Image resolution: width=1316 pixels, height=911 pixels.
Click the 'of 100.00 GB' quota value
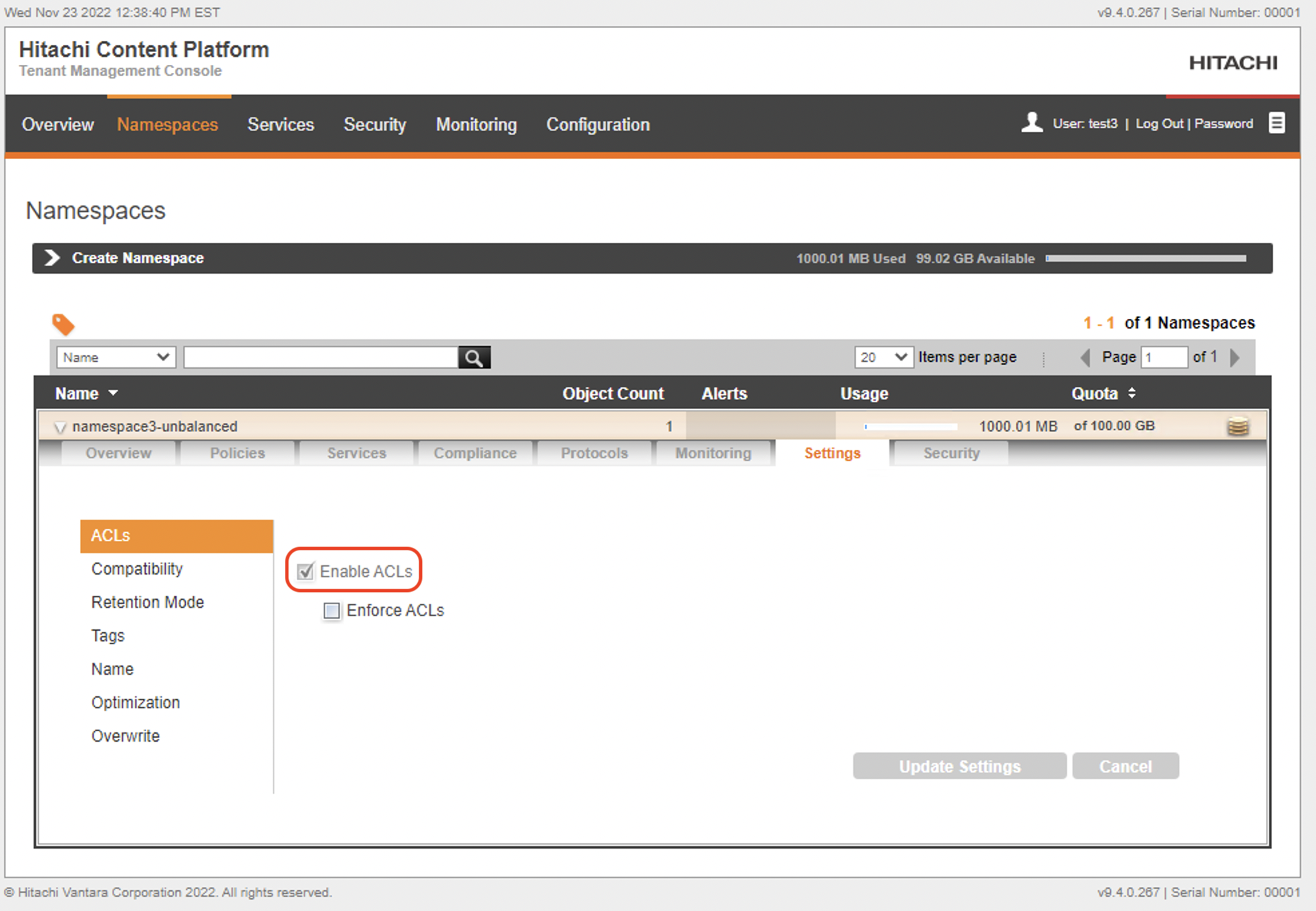tap(1114, 426)
